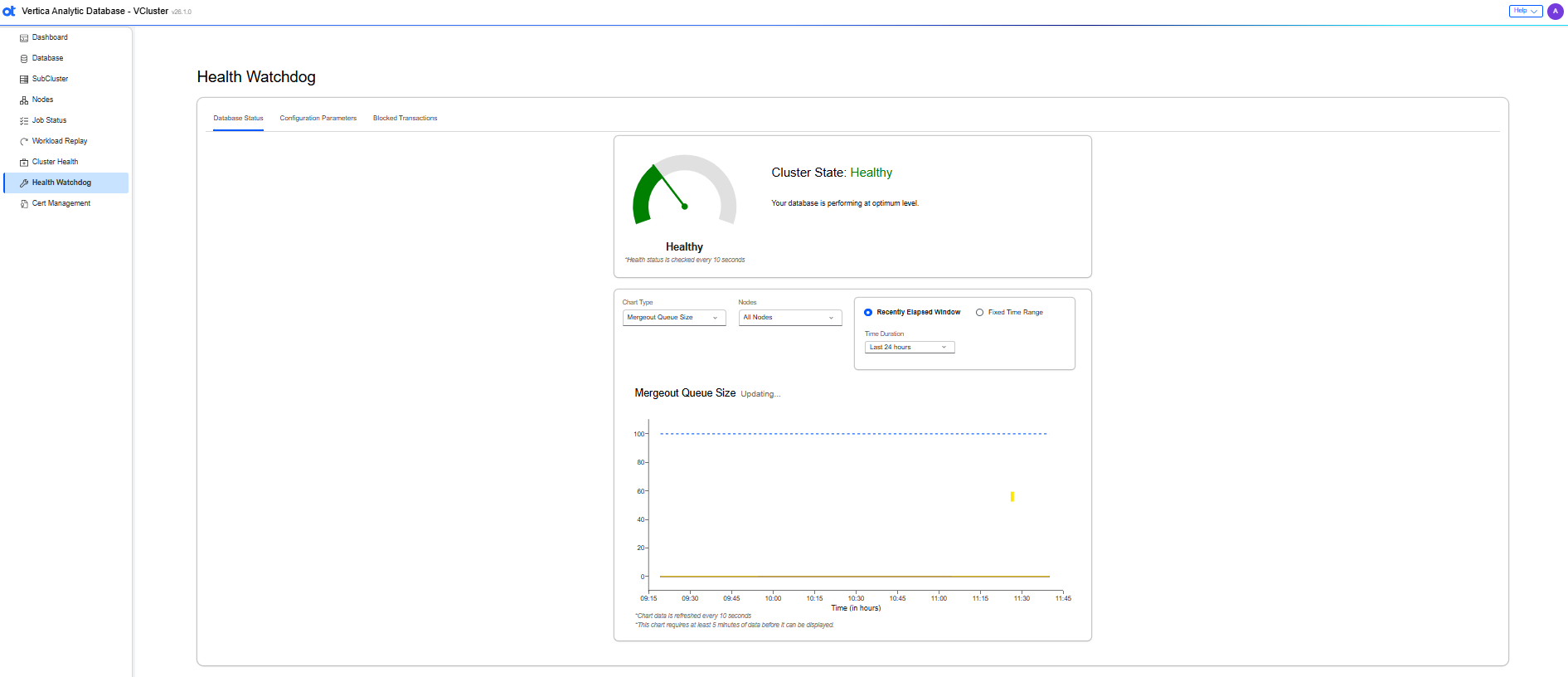Screen dimensions: 1568x677
Task: Select Recently Elapsed Window option
Action: [x=868, y=313]
